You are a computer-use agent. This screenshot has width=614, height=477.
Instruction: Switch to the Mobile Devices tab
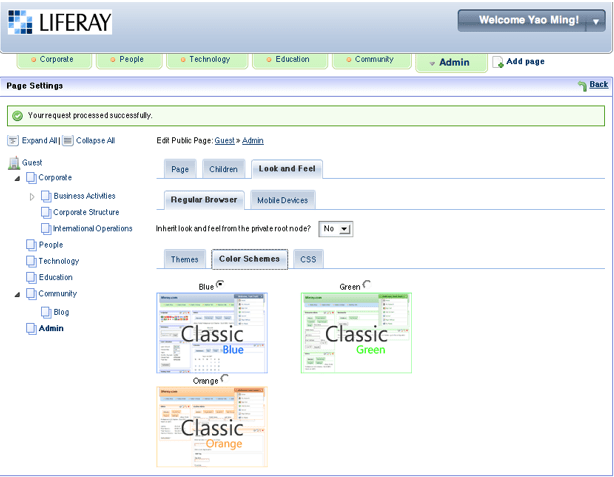tap(282, 200)
